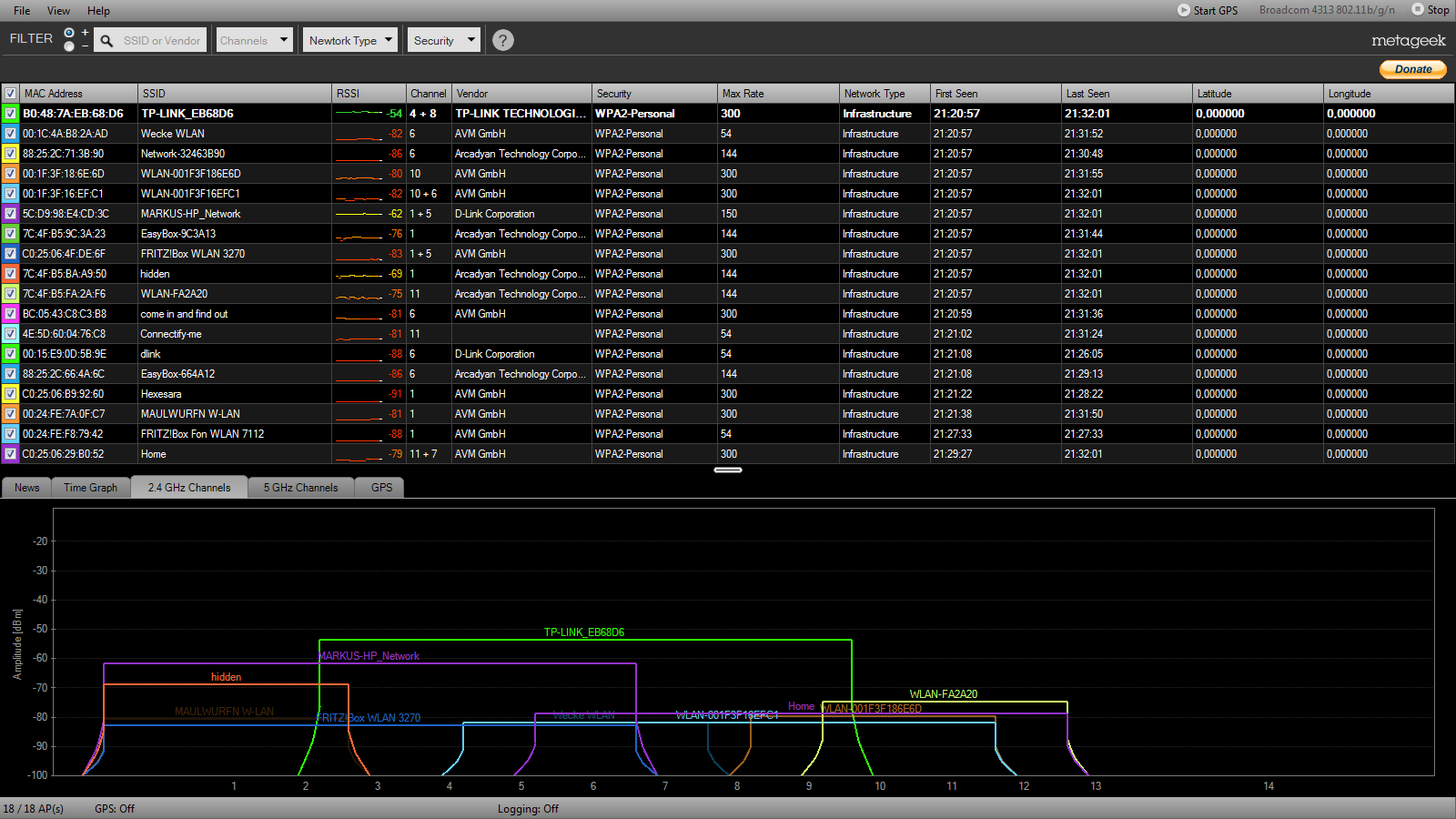
Task: Uncheck the hidden network row checkbox
Action: click(x=10, y=274)
